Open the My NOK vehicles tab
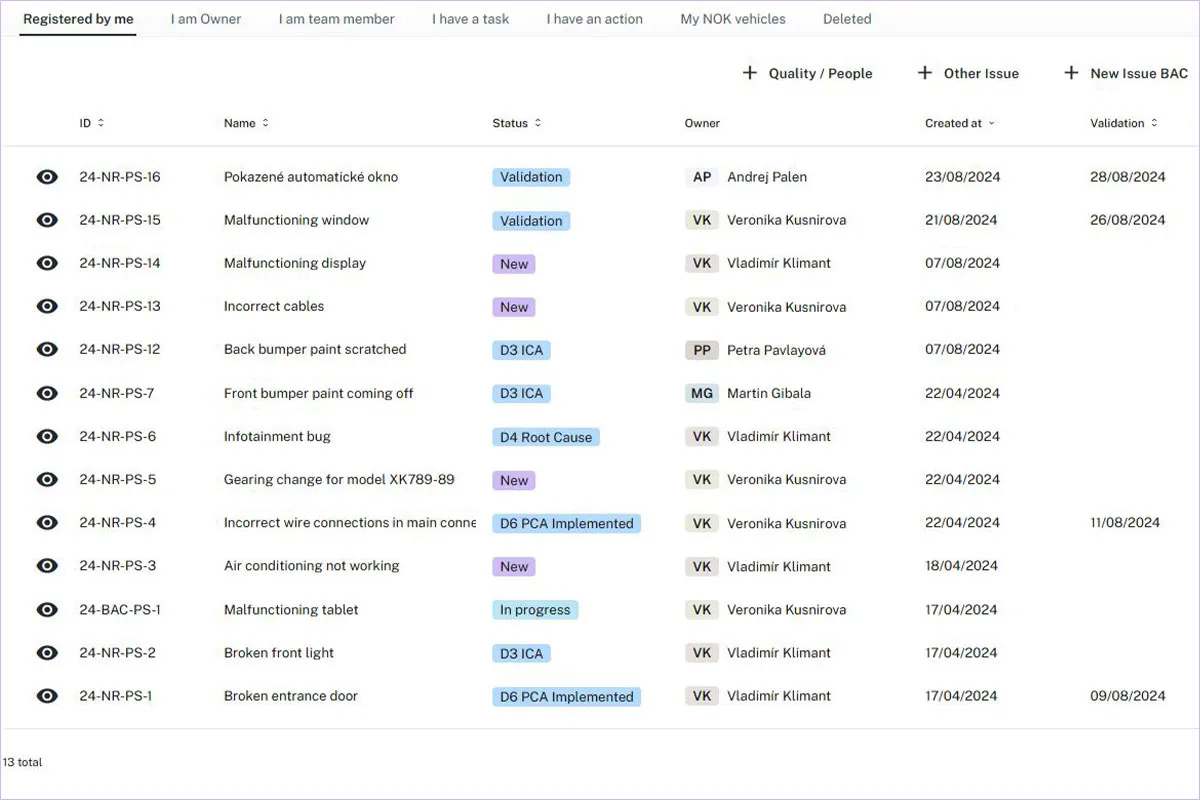 [733, 19]
